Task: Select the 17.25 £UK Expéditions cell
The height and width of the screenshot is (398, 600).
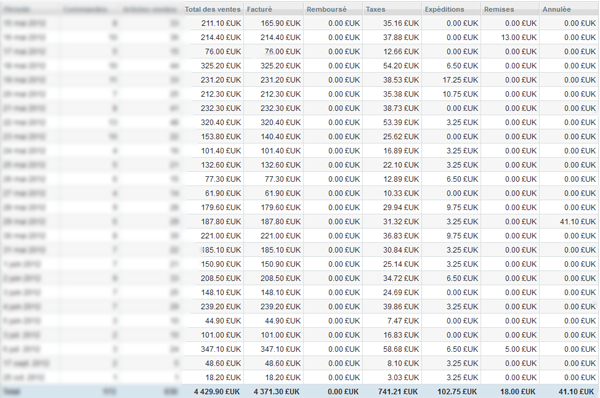Action: pyautogui.click(x=451, y=80)
